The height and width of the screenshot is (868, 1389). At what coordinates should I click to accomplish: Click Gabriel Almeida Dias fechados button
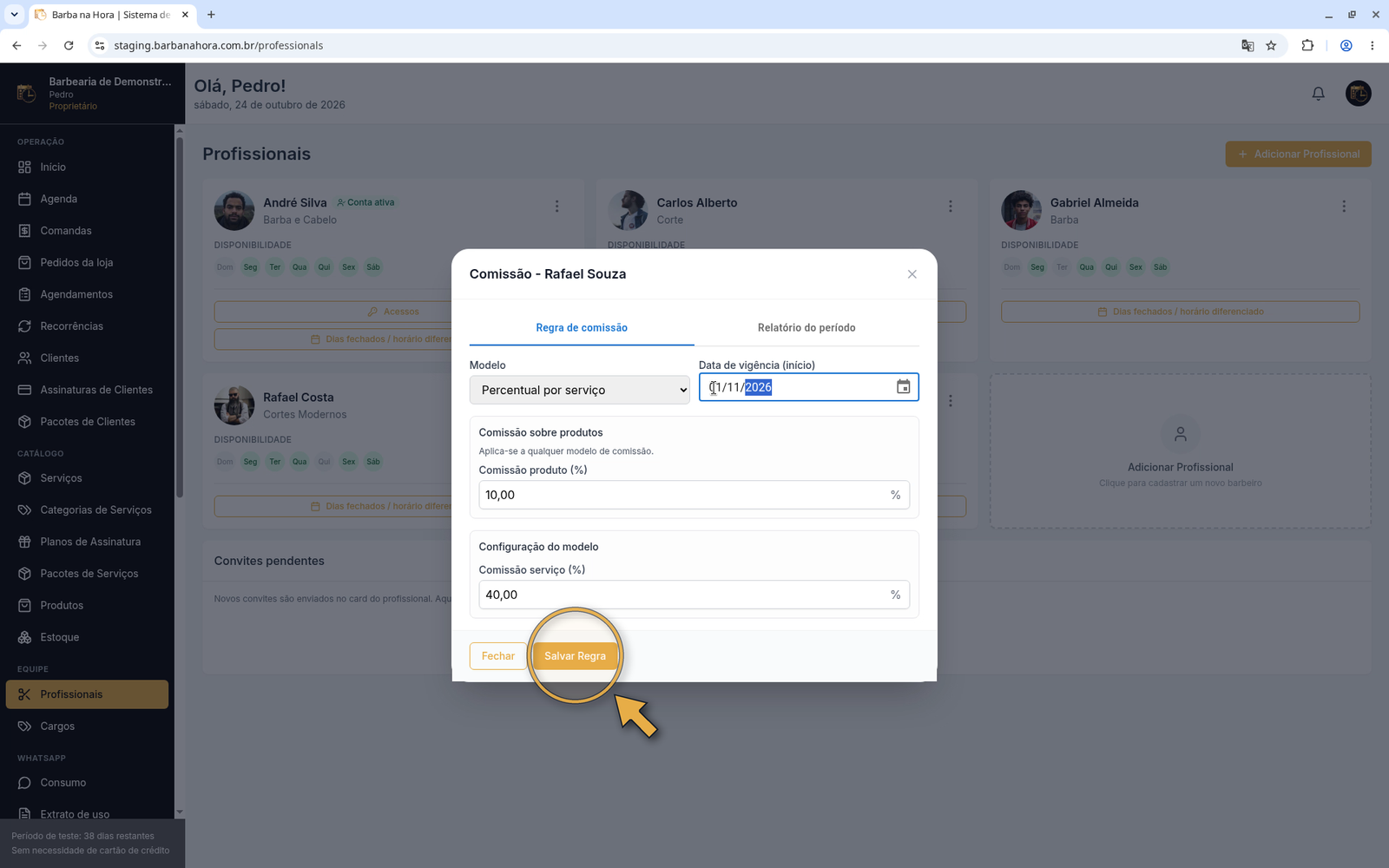(x=1180, y=312)
